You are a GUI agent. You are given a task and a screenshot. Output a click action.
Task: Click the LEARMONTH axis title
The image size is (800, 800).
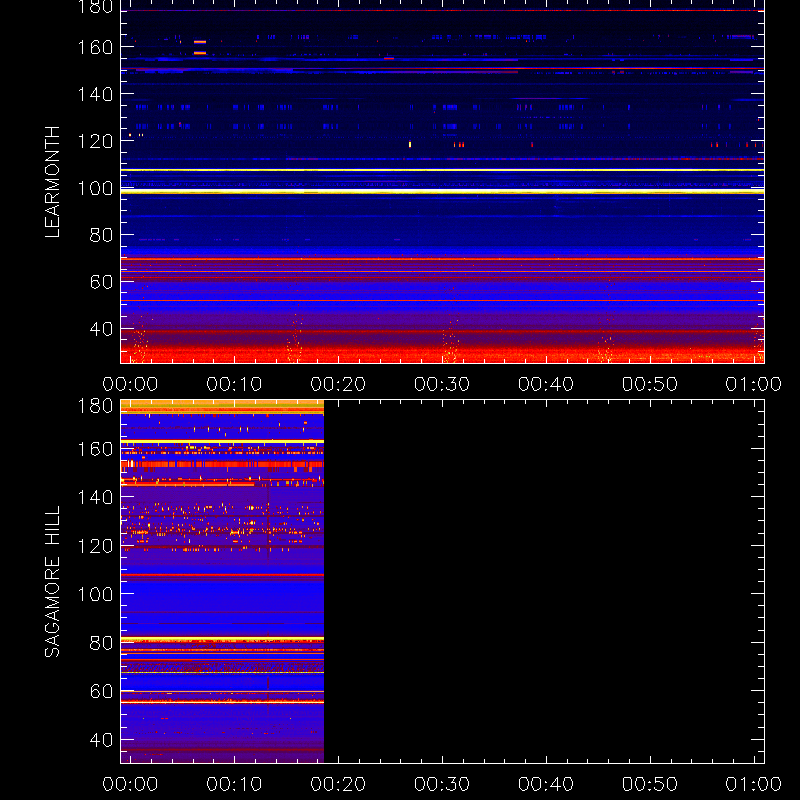(53, 182)
